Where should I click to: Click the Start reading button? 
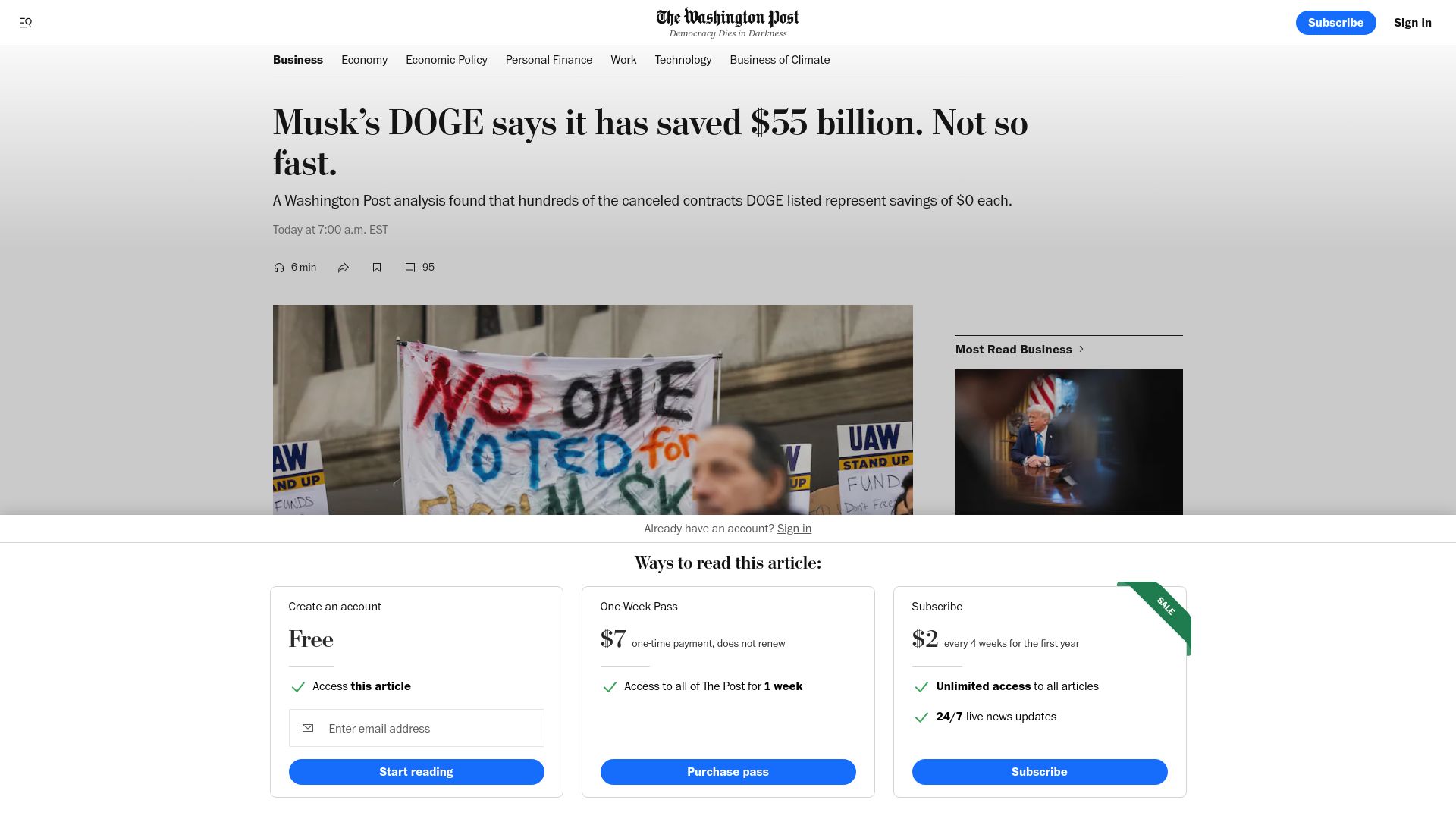(x=416, y=772)
